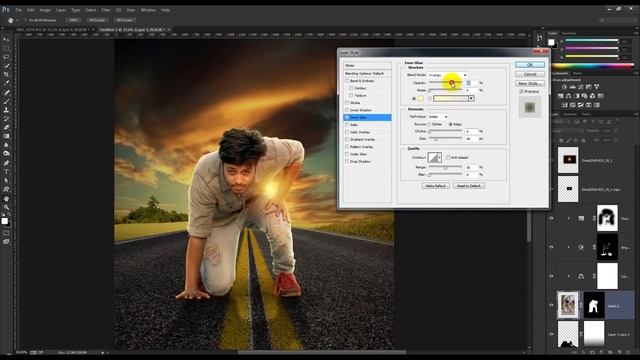640x360 pixels.
Task: Click the Reset to Default button
Action: (x=469, y=186)
